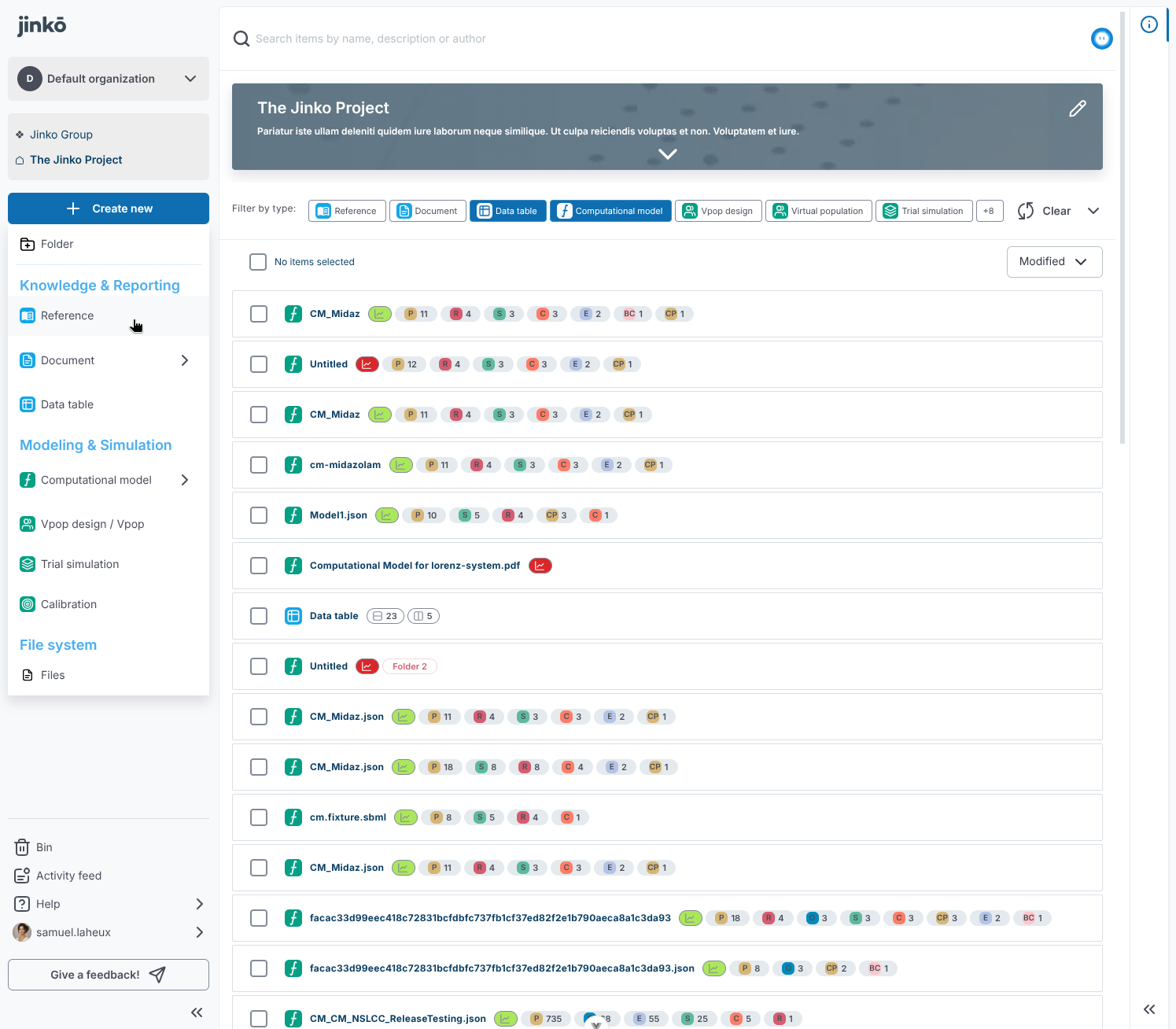Collapse the right panel with double chevron
1176x1029 pixels.
point(1149,1009)
